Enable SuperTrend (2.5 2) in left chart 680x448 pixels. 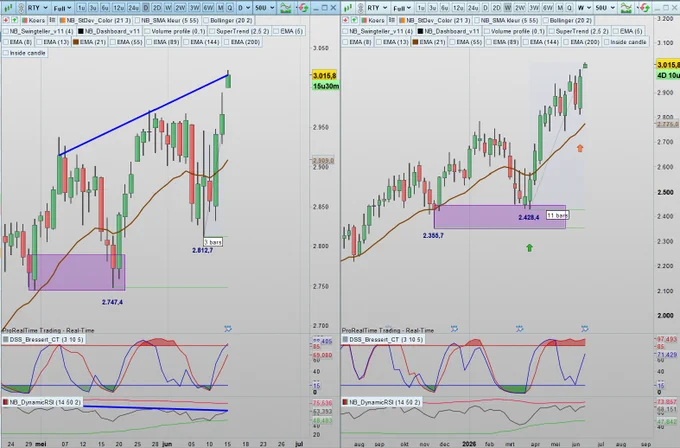click(x=212, y=31)
